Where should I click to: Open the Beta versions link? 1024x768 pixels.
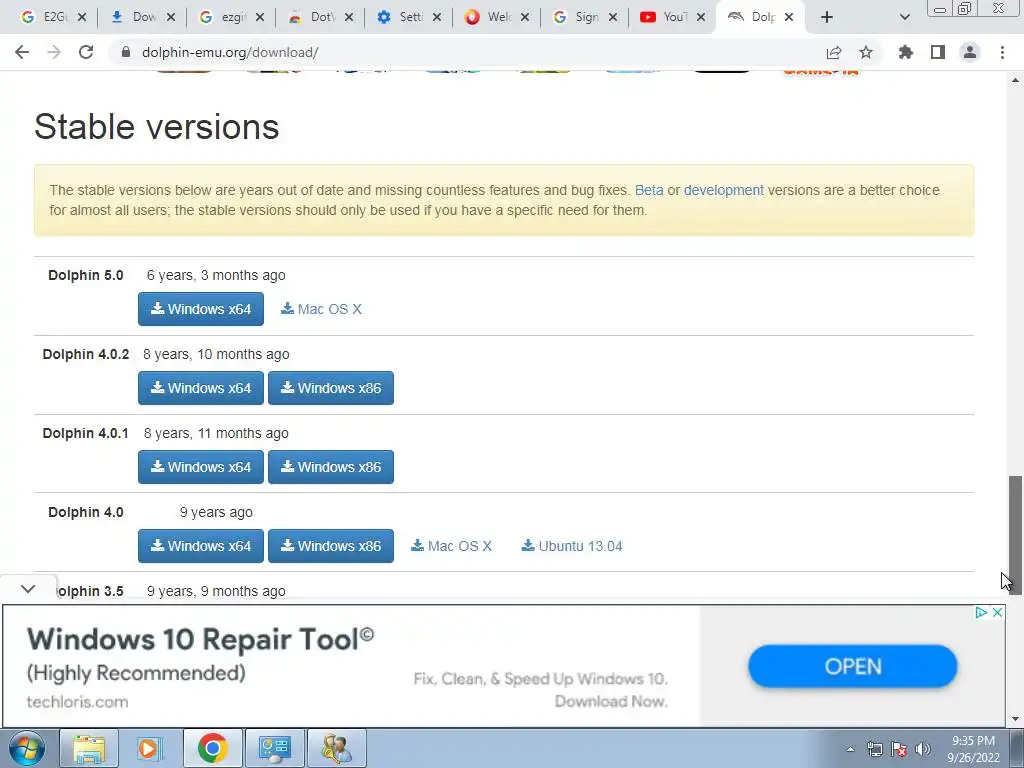coord(648,190)
